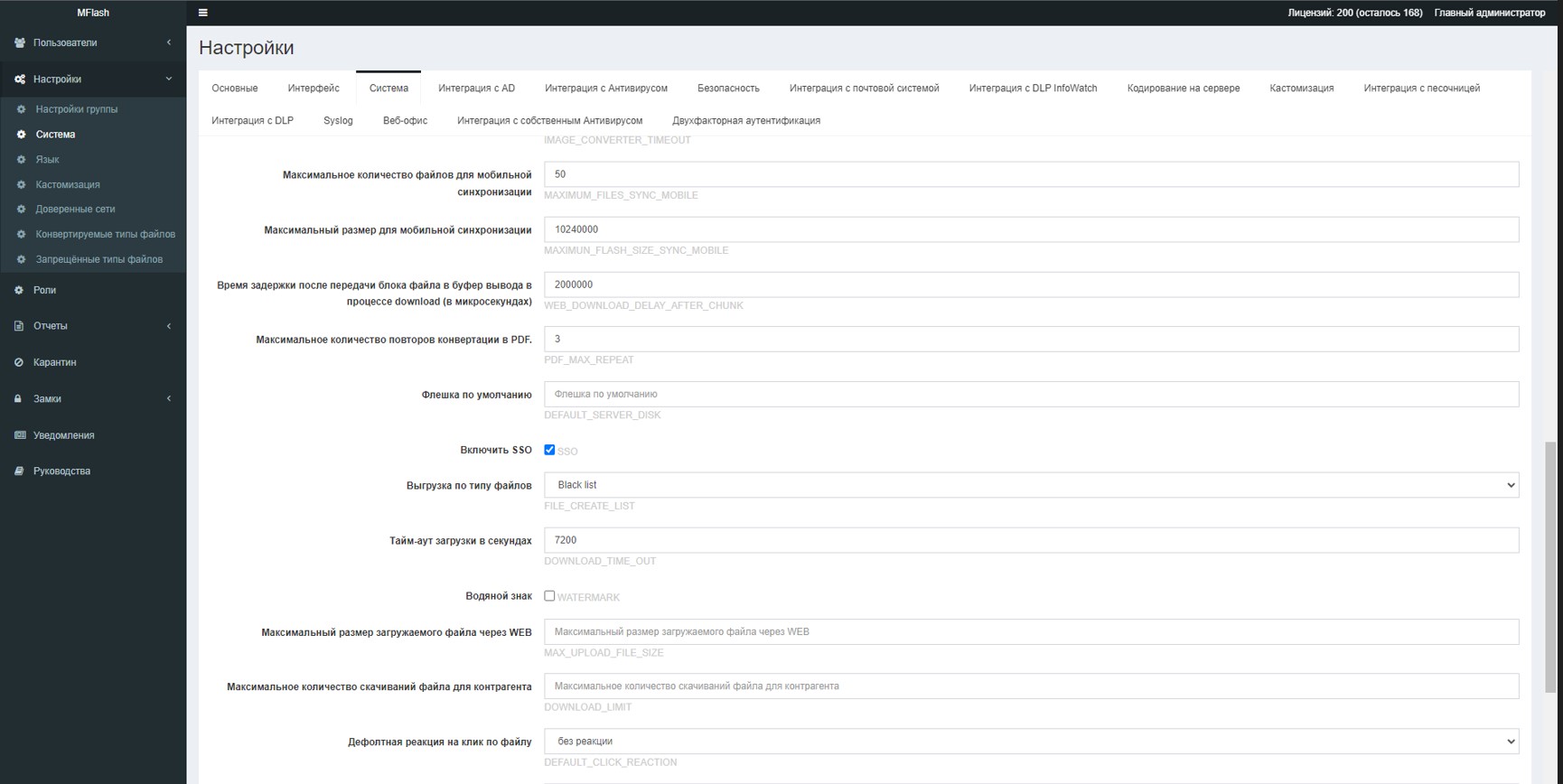Open Запрещённые типы файлов in sidebar
The image size is (1563, 784).
pyautogui.click(x=99, y=259)
